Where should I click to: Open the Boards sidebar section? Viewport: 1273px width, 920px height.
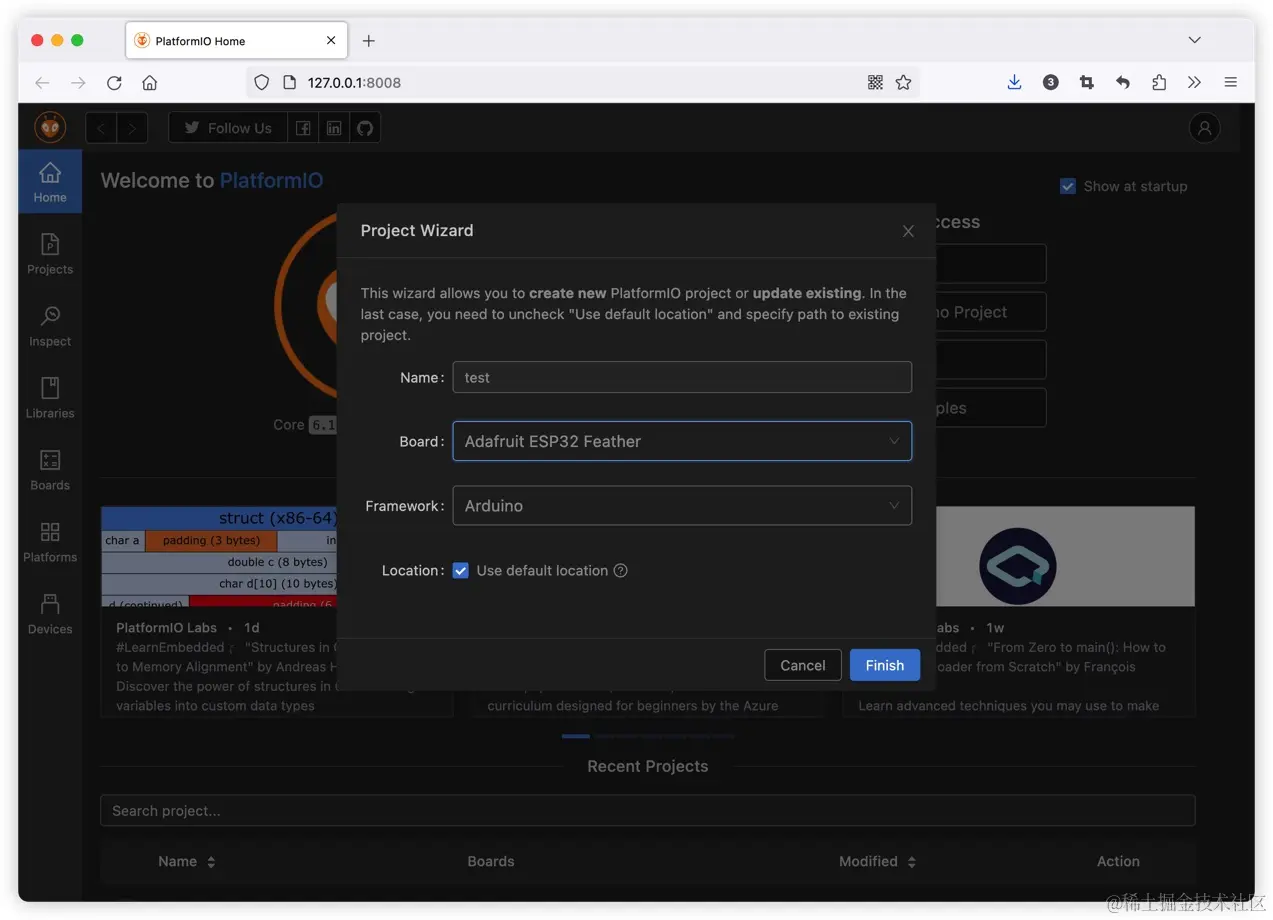(x=50, y=470)
